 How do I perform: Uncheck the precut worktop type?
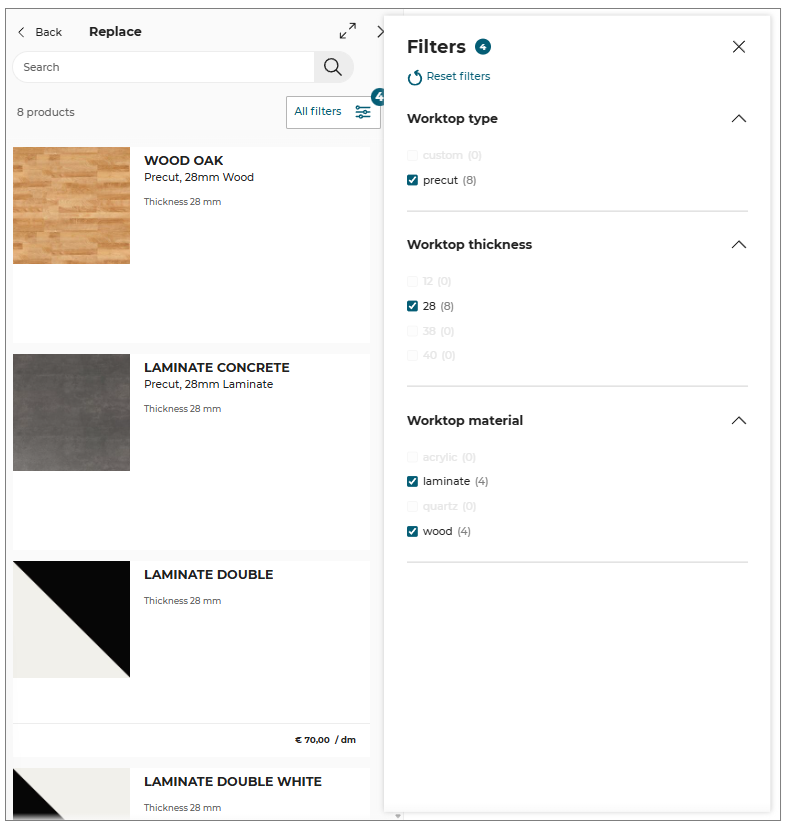click(412, 180)
